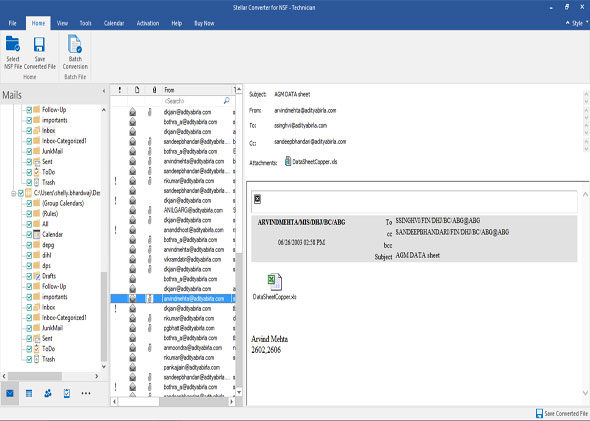Toggle the depg folder checkbox

tap(29, 245)
